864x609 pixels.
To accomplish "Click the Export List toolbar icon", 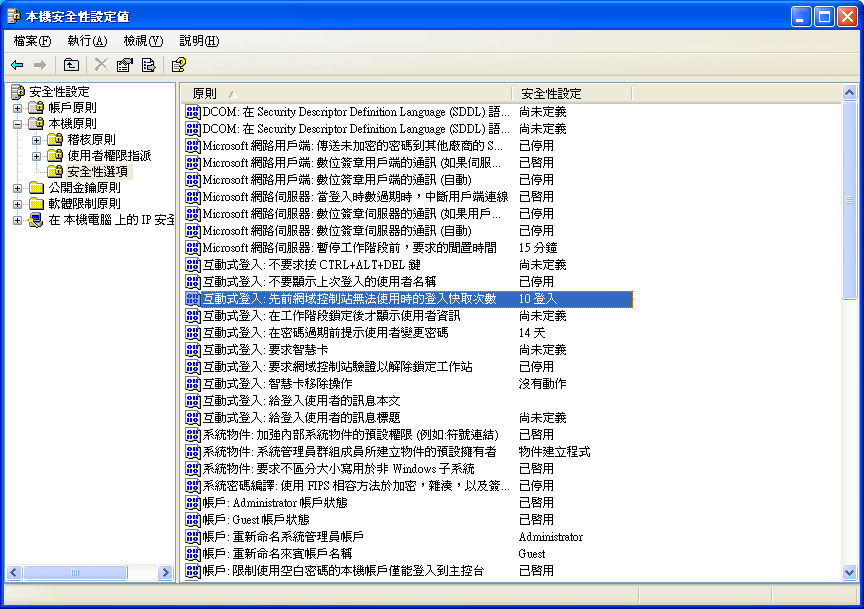I will 148,65.
